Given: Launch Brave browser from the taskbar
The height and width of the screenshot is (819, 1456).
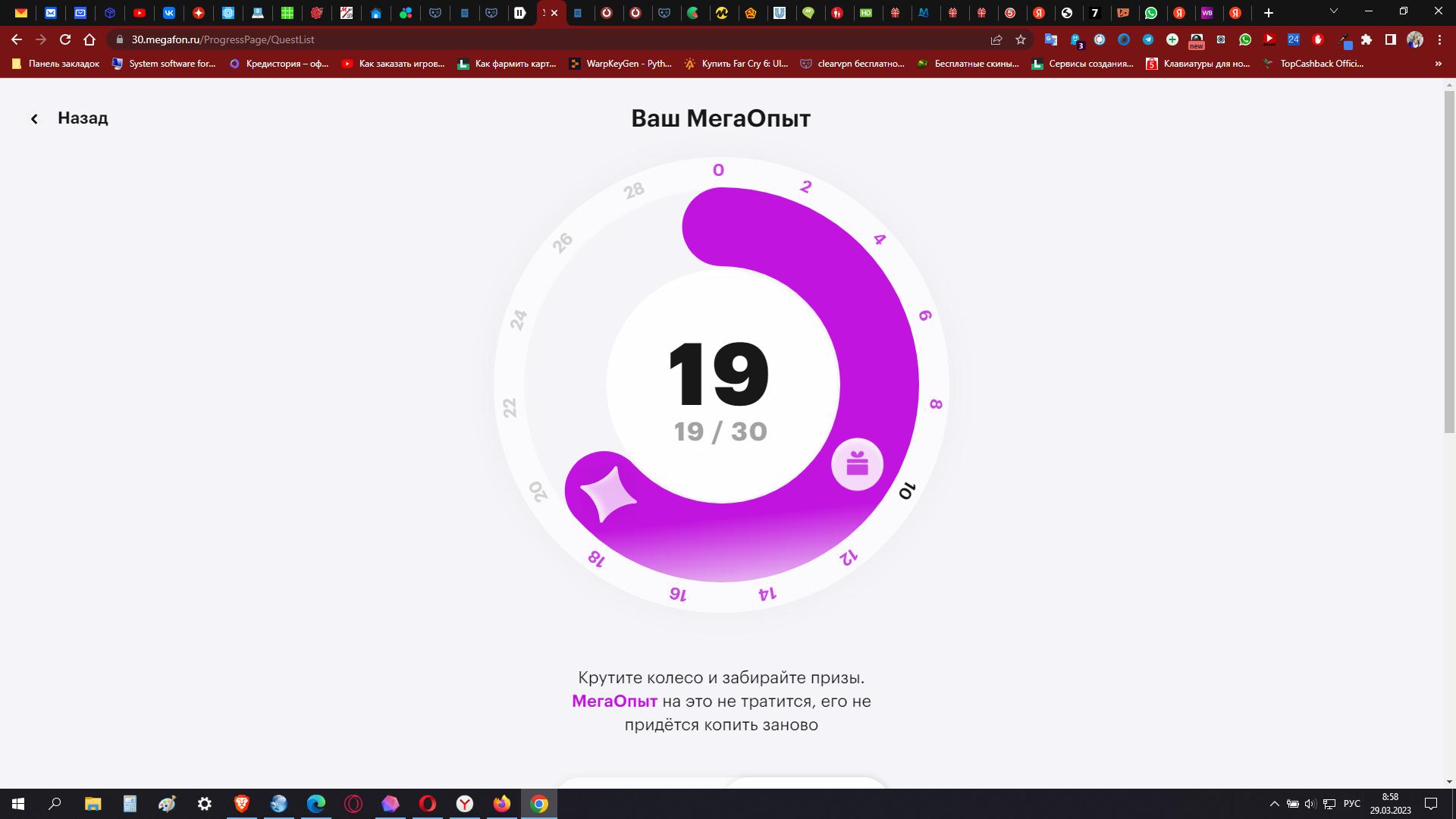Looking at the screenshot, I should 242,804.
